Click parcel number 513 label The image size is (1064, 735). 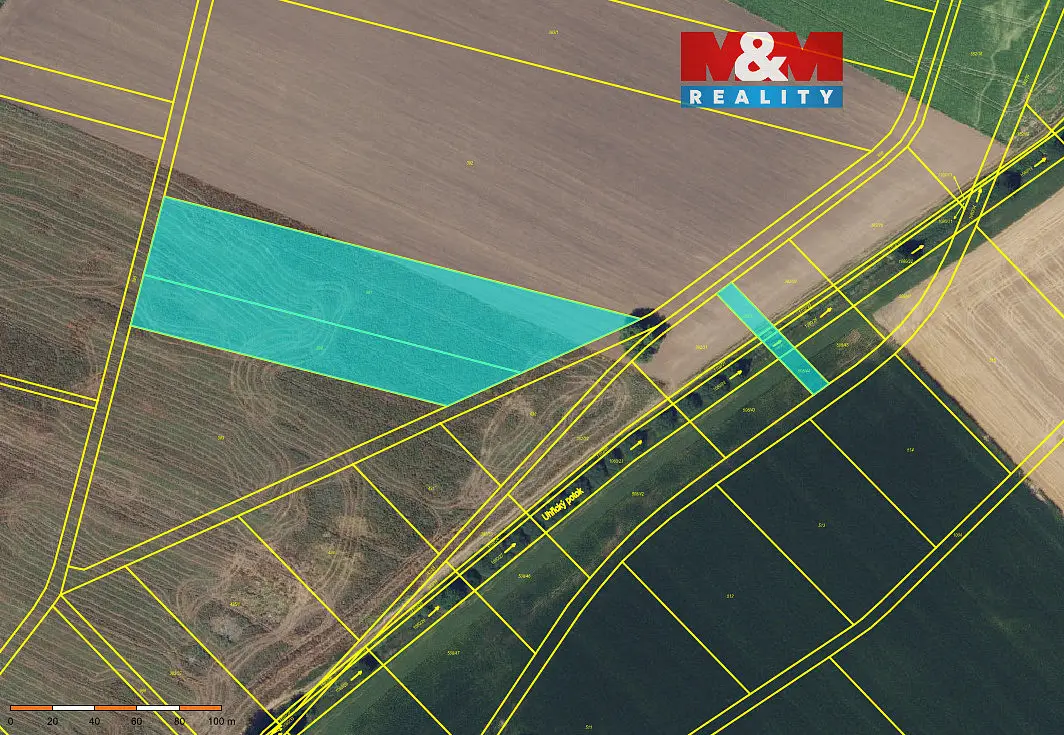click(822, 525)
